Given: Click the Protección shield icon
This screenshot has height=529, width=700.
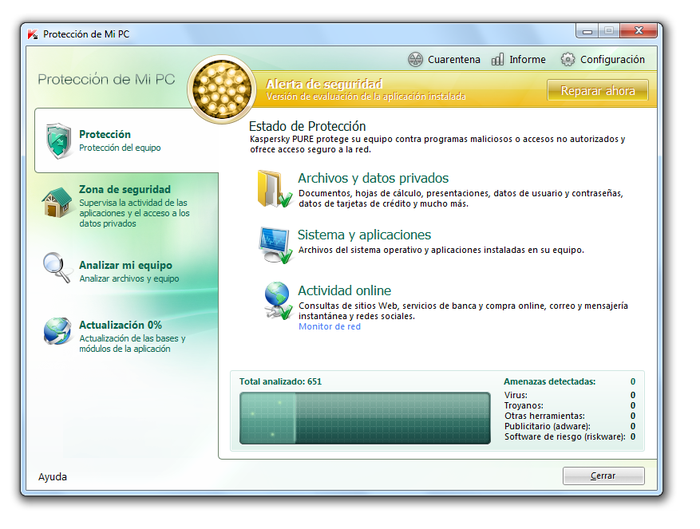Looking at the screenshot, I should (x=58, y=141).
